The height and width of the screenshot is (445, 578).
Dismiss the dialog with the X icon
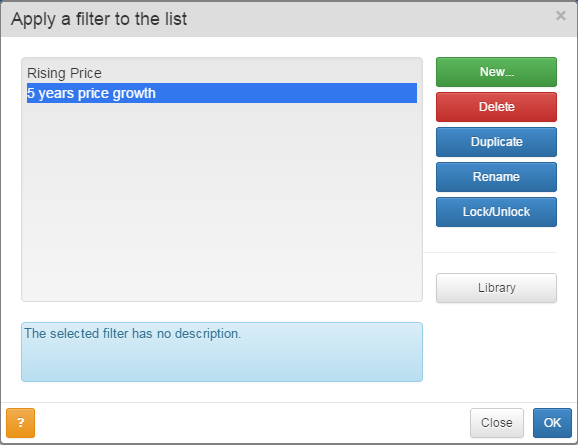(x=560, y=16)
